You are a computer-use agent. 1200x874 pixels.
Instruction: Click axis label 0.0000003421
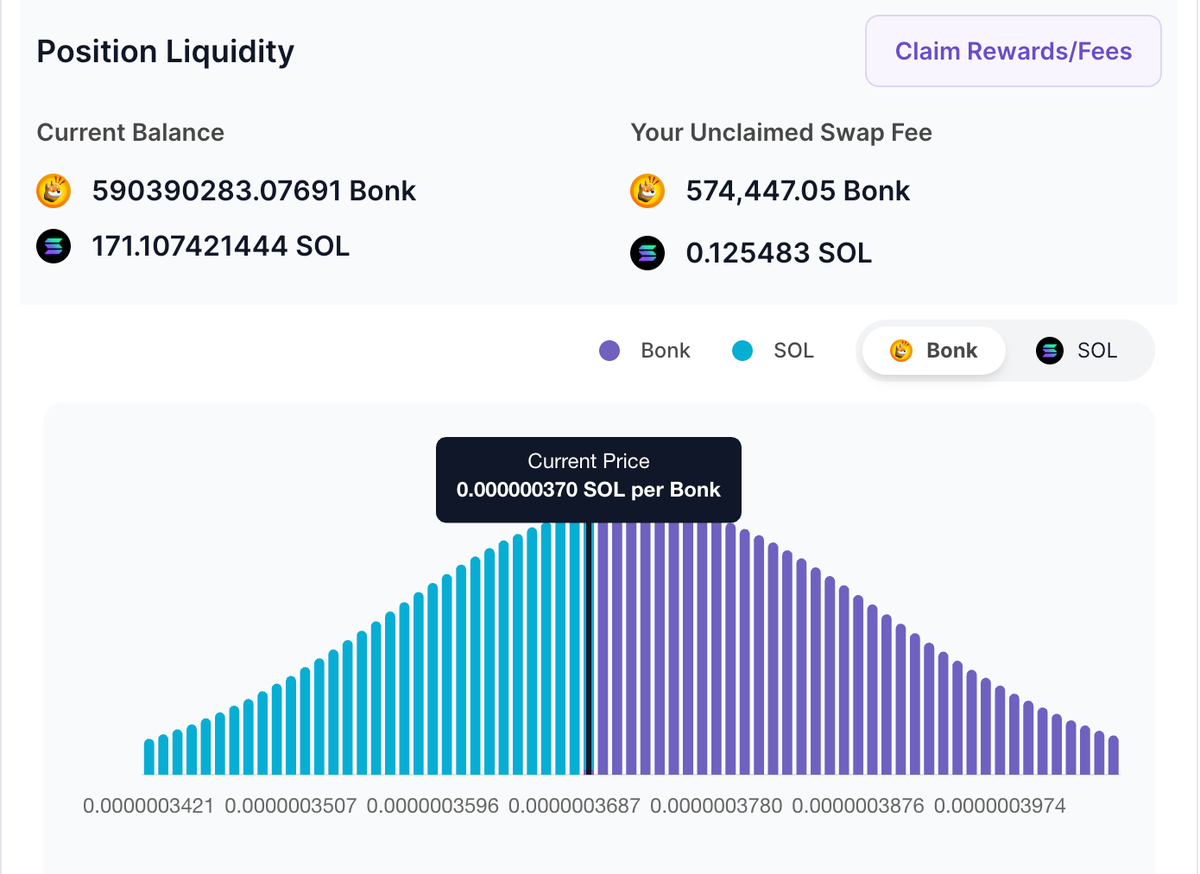click(149, 806)
